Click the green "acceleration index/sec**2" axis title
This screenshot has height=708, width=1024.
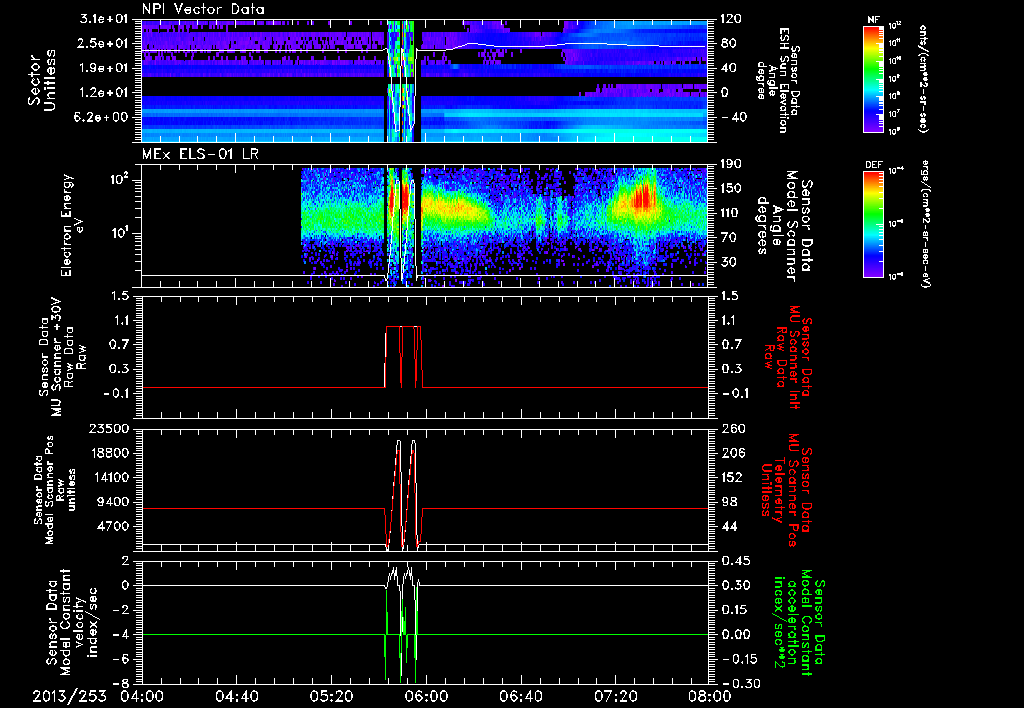coord(786,621)
